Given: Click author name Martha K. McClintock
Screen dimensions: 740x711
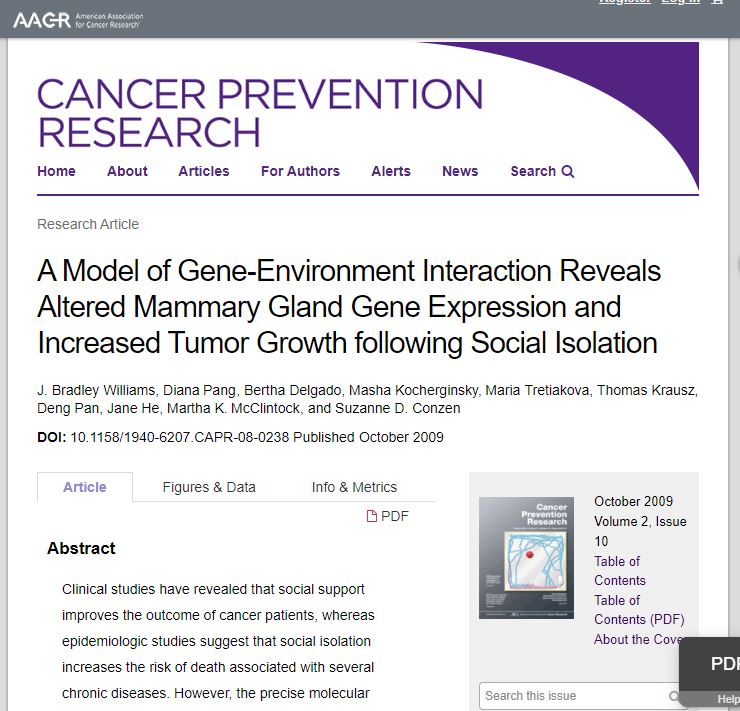Looking at the screenshot, I should pyautogui.click(x=234, y=408).
